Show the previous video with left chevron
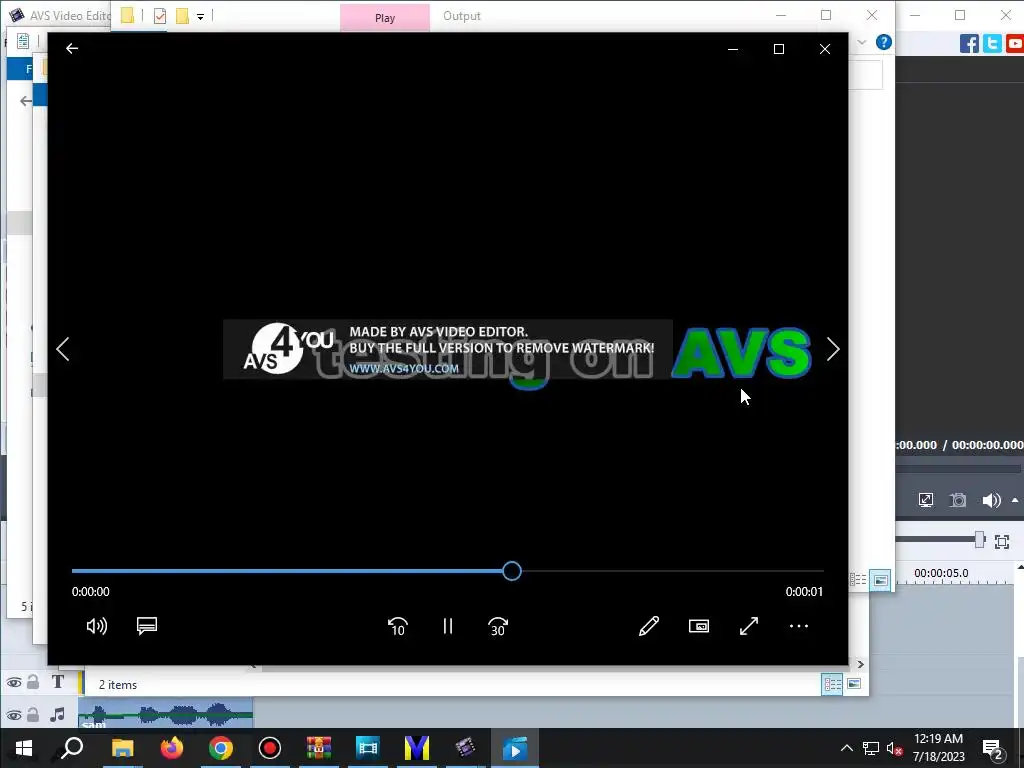1024x768 pixels. click(x=63, y=349)
